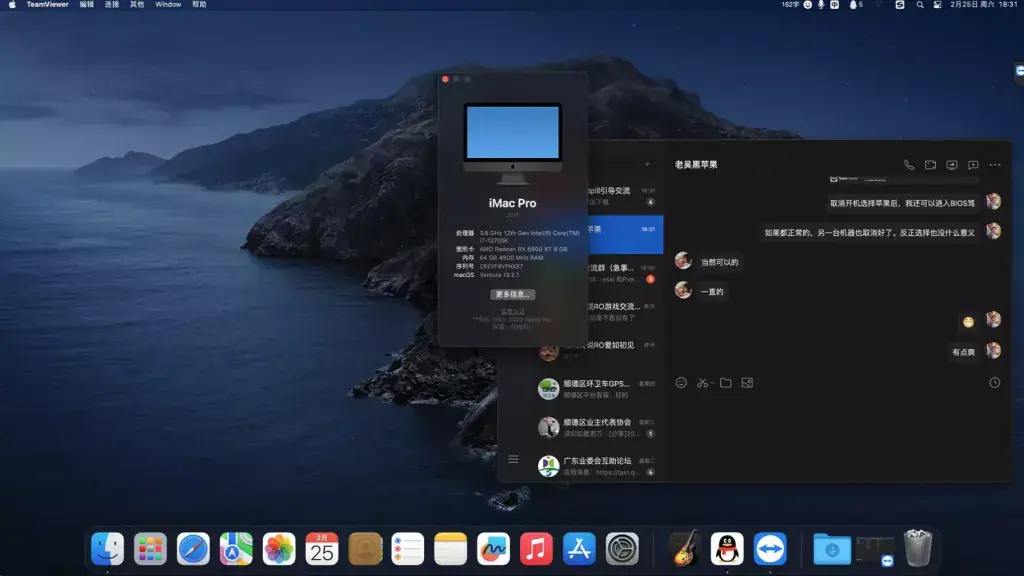Screen dimensions: 1024x576
Task: Open Control Center in menu bar
Action: 937,5
